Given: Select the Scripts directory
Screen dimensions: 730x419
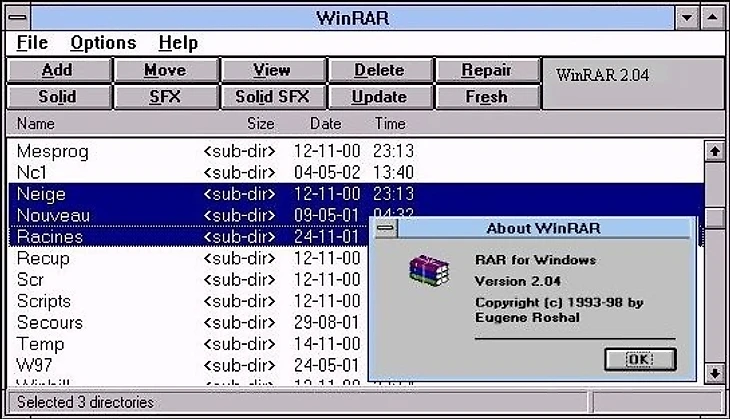Looking at the screenshot, I should coord(44,301).
